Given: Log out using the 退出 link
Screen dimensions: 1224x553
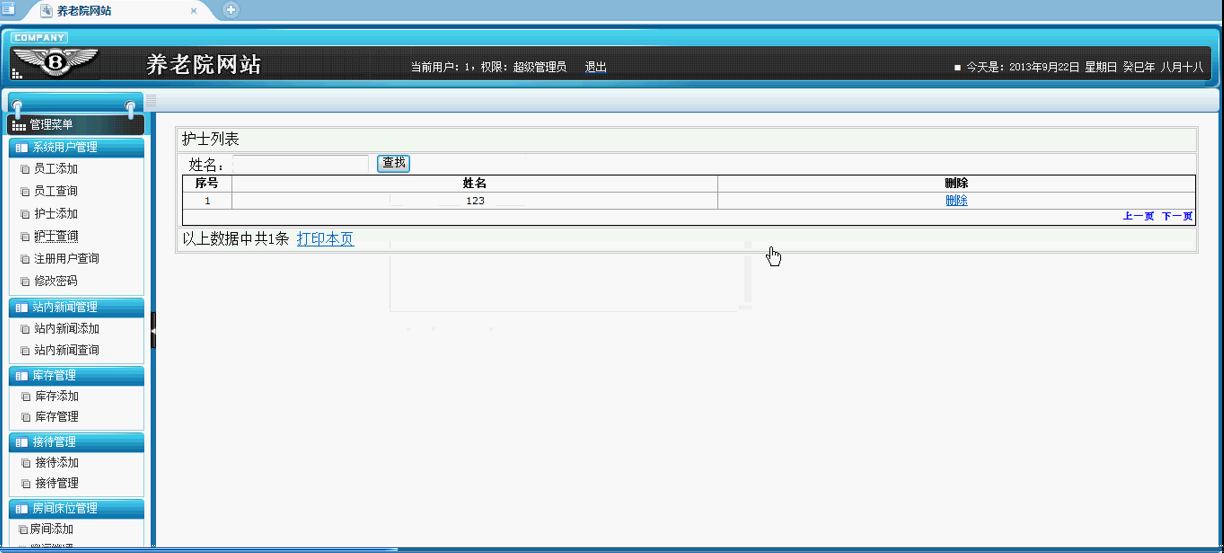Looking at the screenshot, I should coord(596,67).
